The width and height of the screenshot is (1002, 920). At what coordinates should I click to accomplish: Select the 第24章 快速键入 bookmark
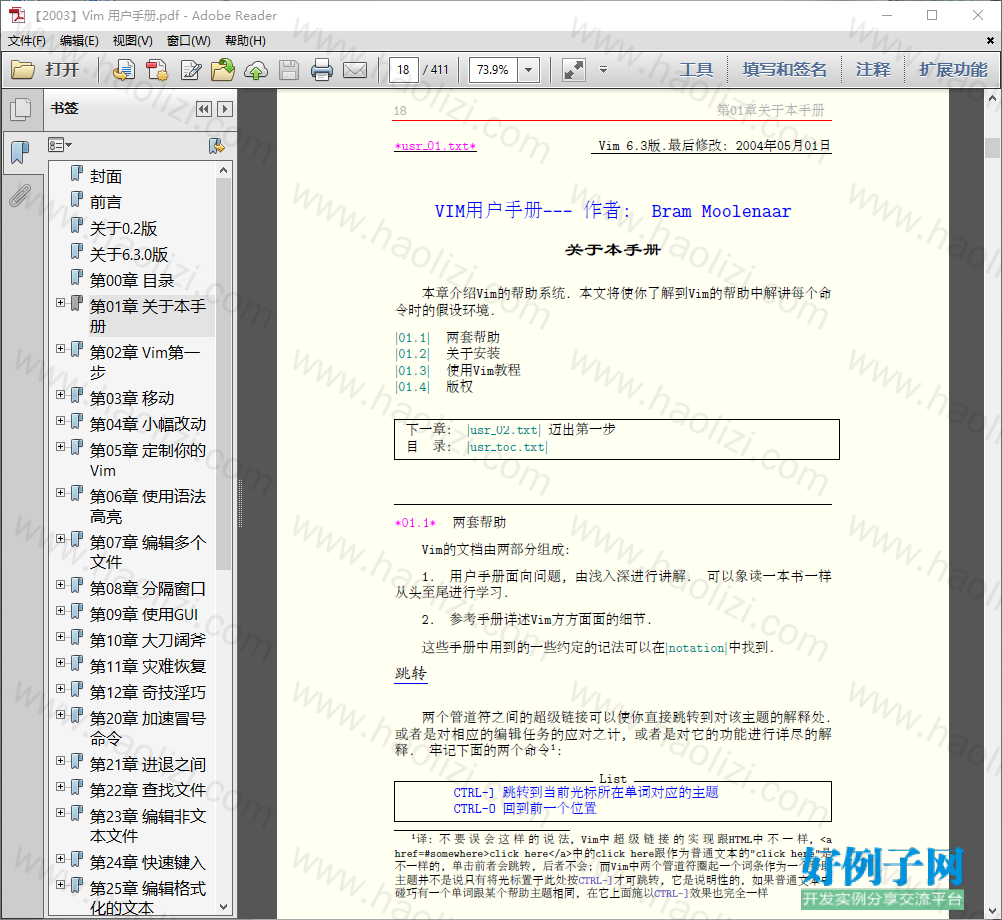point(148,862)
